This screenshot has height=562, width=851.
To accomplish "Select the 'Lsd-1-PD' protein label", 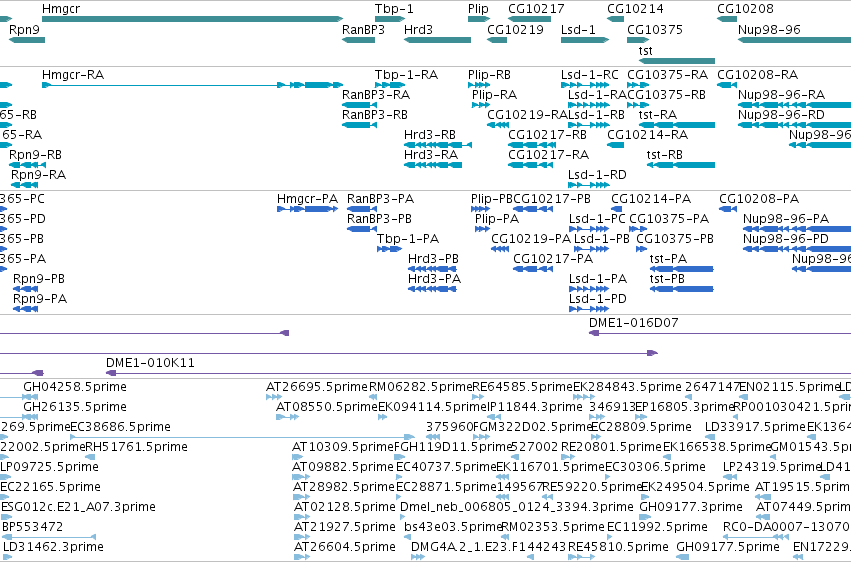I will click(598, 299).
